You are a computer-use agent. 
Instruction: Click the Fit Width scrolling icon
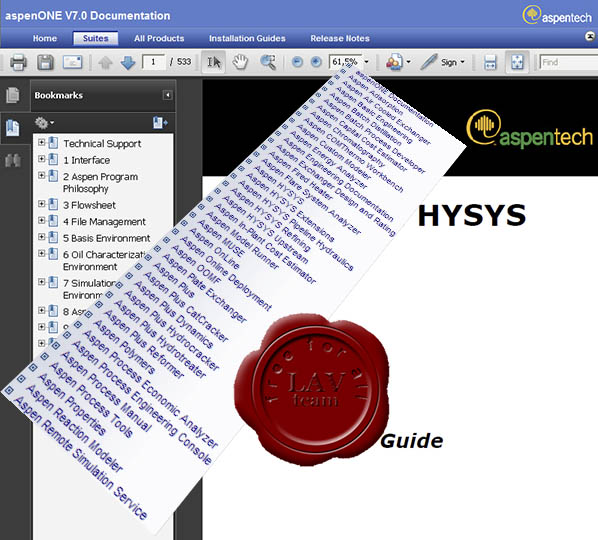[490, 62]
